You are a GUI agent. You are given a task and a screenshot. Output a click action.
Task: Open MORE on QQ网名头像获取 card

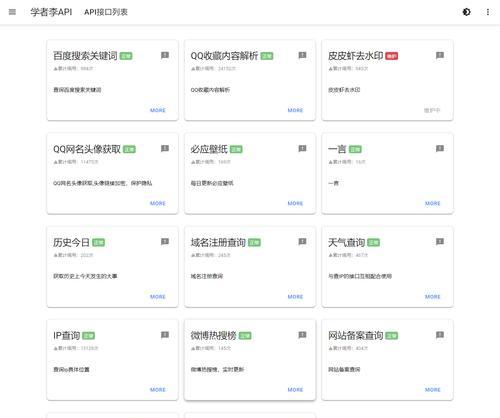[158, 203]
